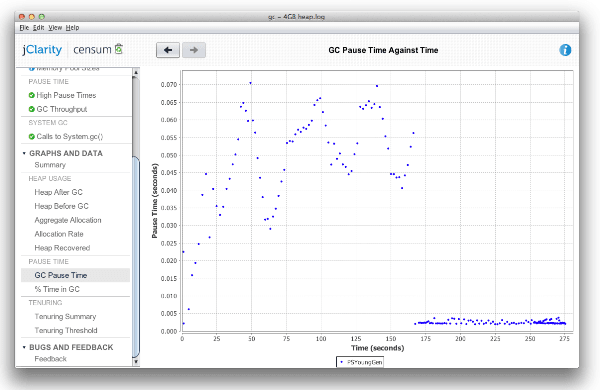600x390 pixels.
Task: Click the sidebar scrollbar up arrow
Action: pyautogui.click(x=135, y=72)
